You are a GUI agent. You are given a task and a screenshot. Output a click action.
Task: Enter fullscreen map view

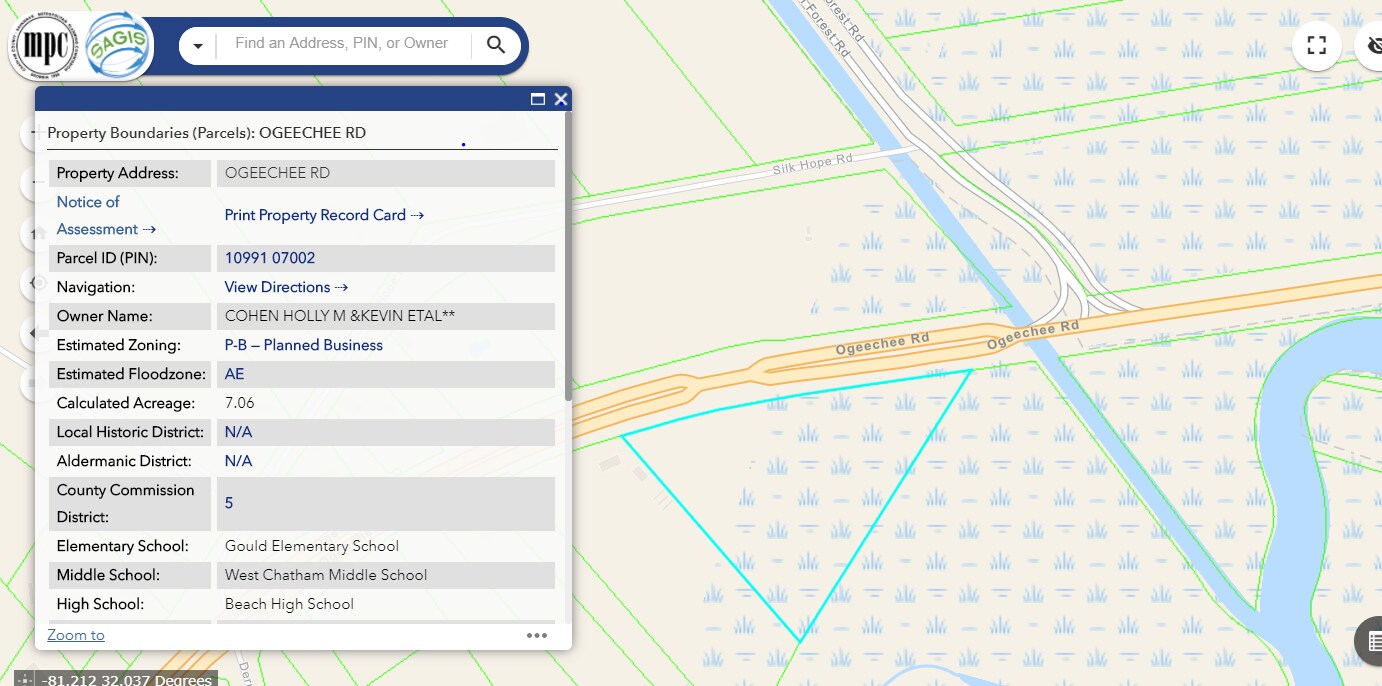1316,45
